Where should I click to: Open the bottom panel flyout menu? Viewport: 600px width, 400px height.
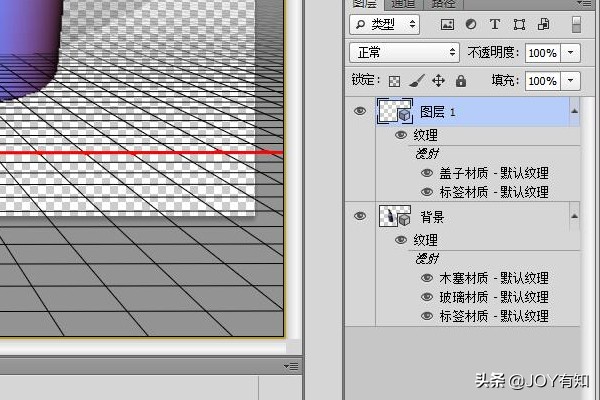[x=291, y=367]
